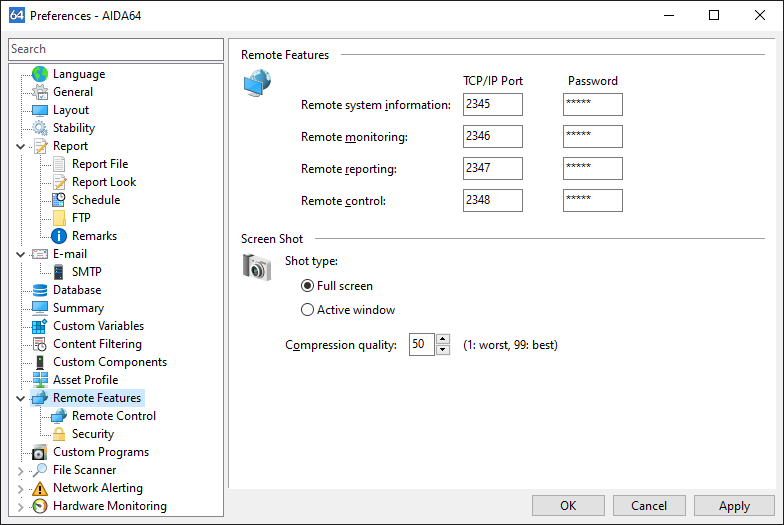
Task: Click the Cancel button
Action: [649, 506]
